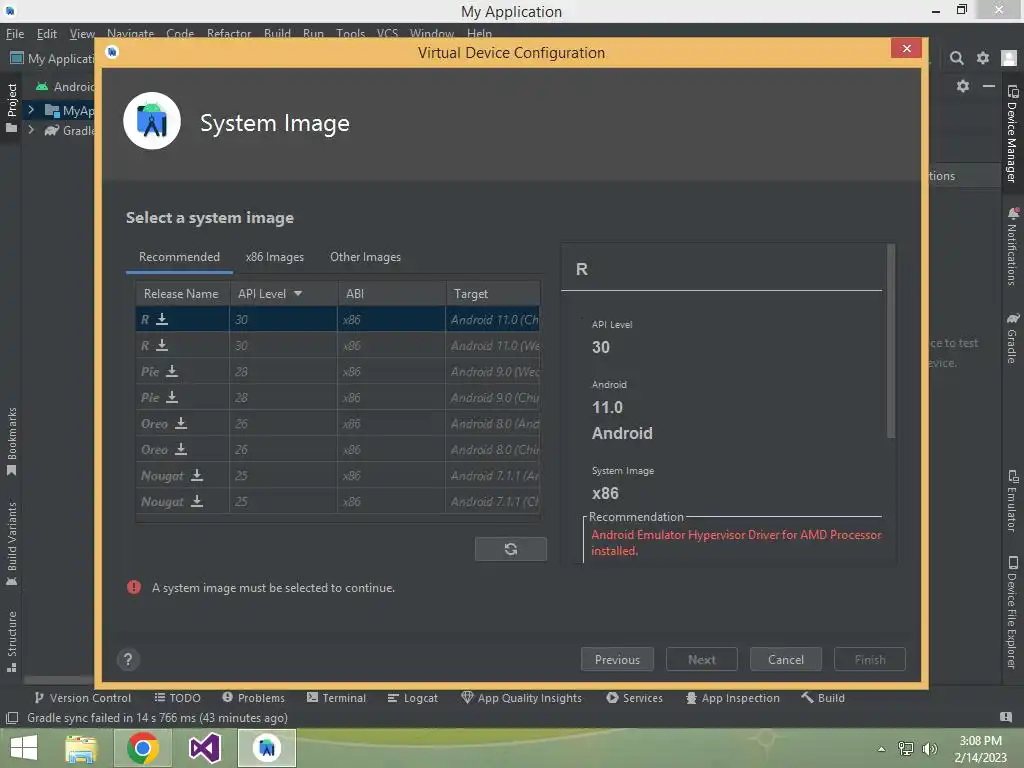Image resolution: width=1024 pixels, height=768 pixels.
Task: Download the second R system image (Android 11.0 We…)
Action: 162,345
